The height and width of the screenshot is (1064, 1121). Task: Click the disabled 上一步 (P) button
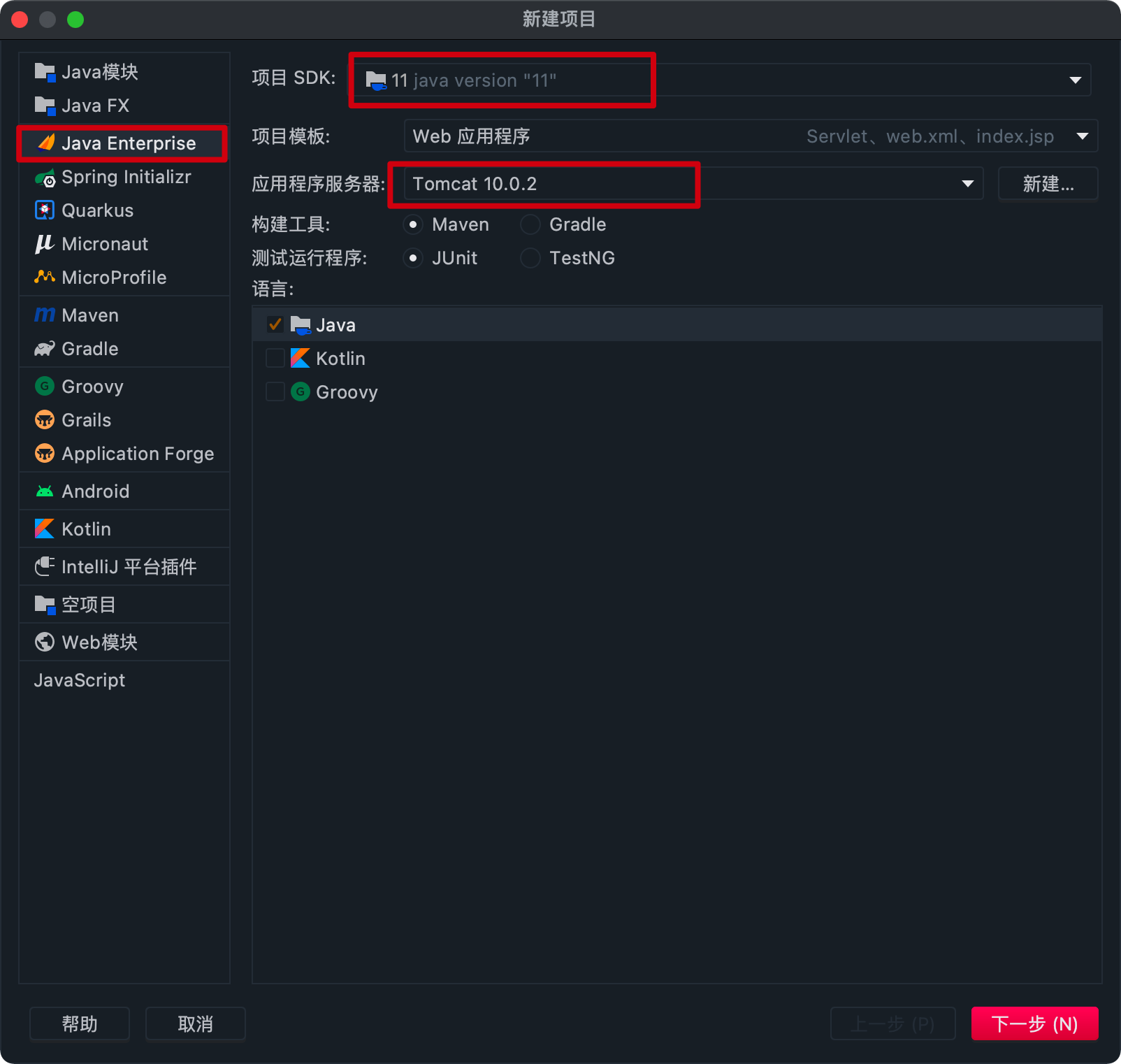tap(892, 1024)
